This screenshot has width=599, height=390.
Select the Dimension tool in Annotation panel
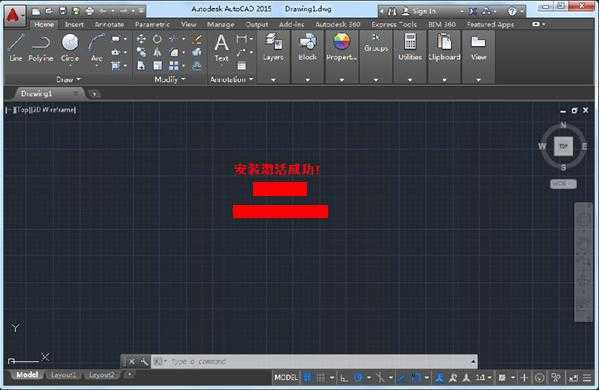[x=241, y=39]
